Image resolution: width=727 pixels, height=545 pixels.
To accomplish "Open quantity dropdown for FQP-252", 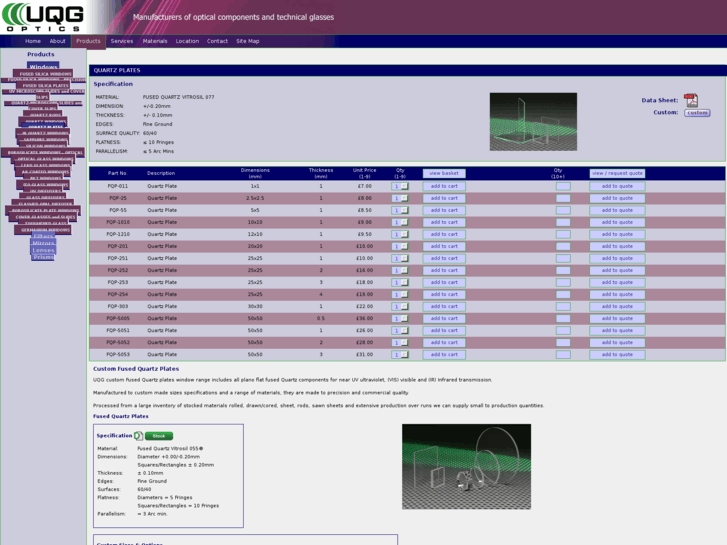I will click(400, 271).
